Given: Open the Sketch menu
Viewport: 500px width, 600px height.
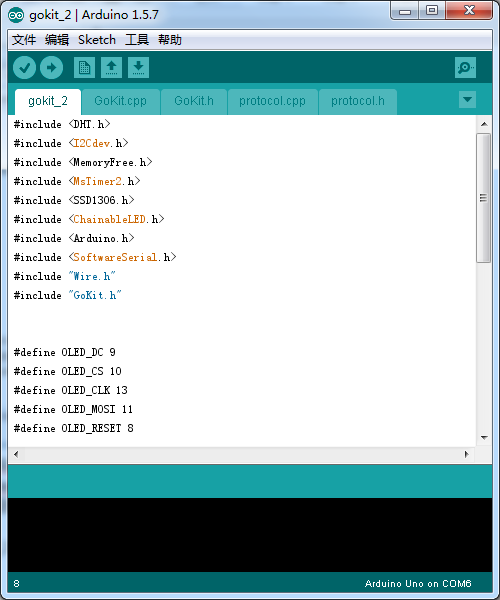Looking at the screenshot, I should (97, 40).
